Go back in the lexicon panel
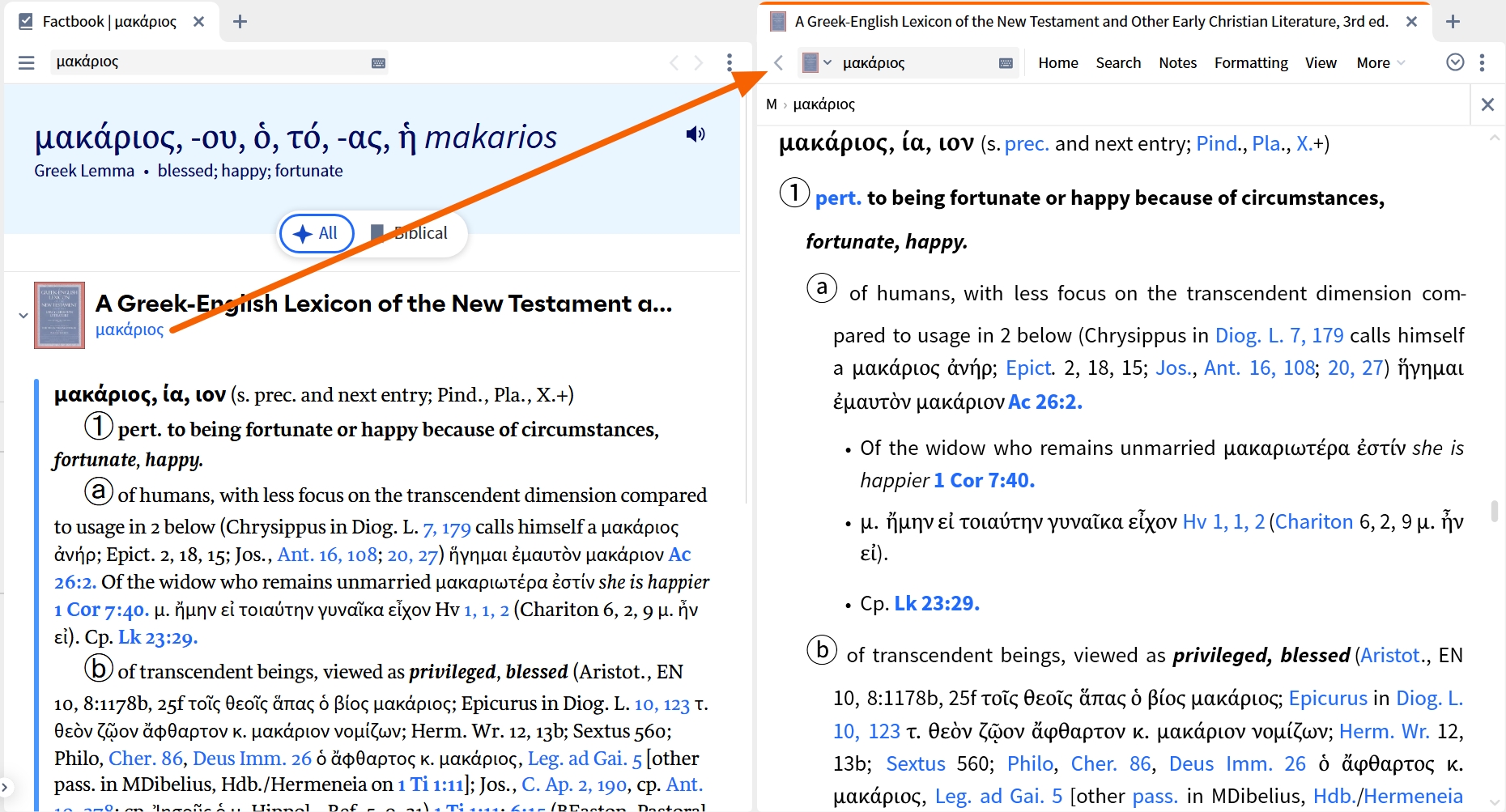Image resolution: width=1506 pixels, height=812 pixels. tap(778, 62)
